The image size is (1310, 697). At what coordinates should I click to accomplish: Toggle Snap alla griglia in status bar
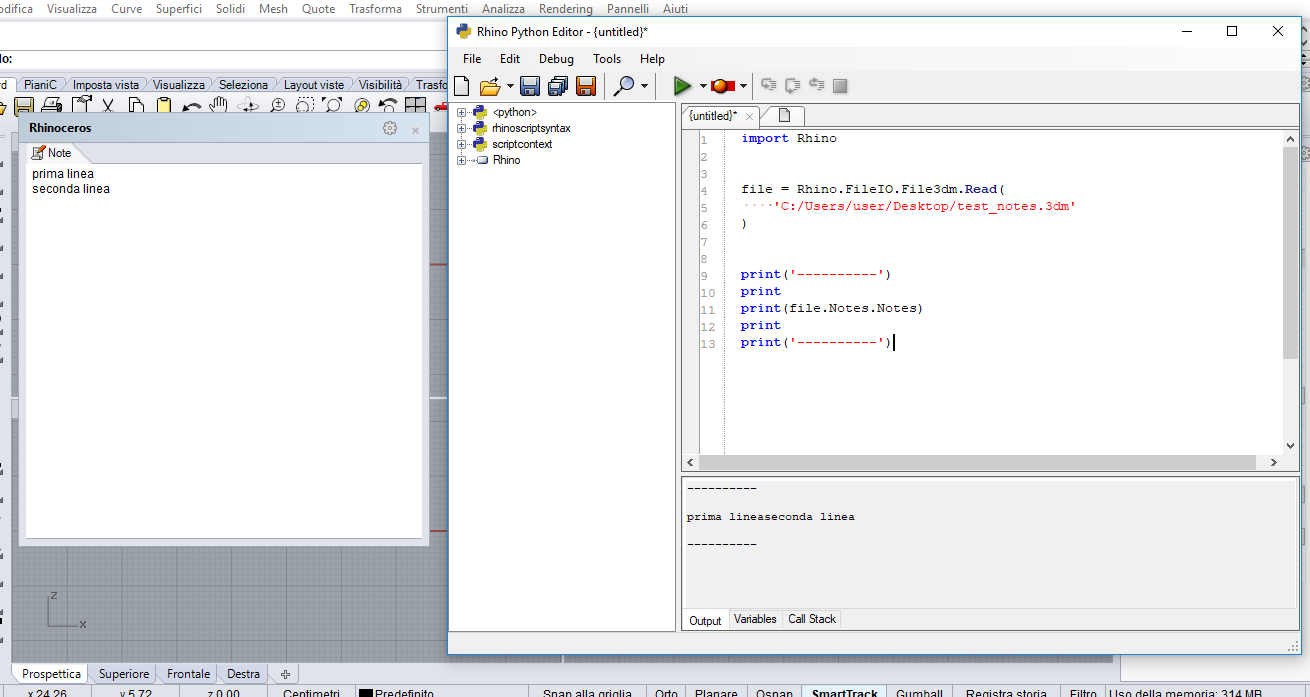click(587, 693)
